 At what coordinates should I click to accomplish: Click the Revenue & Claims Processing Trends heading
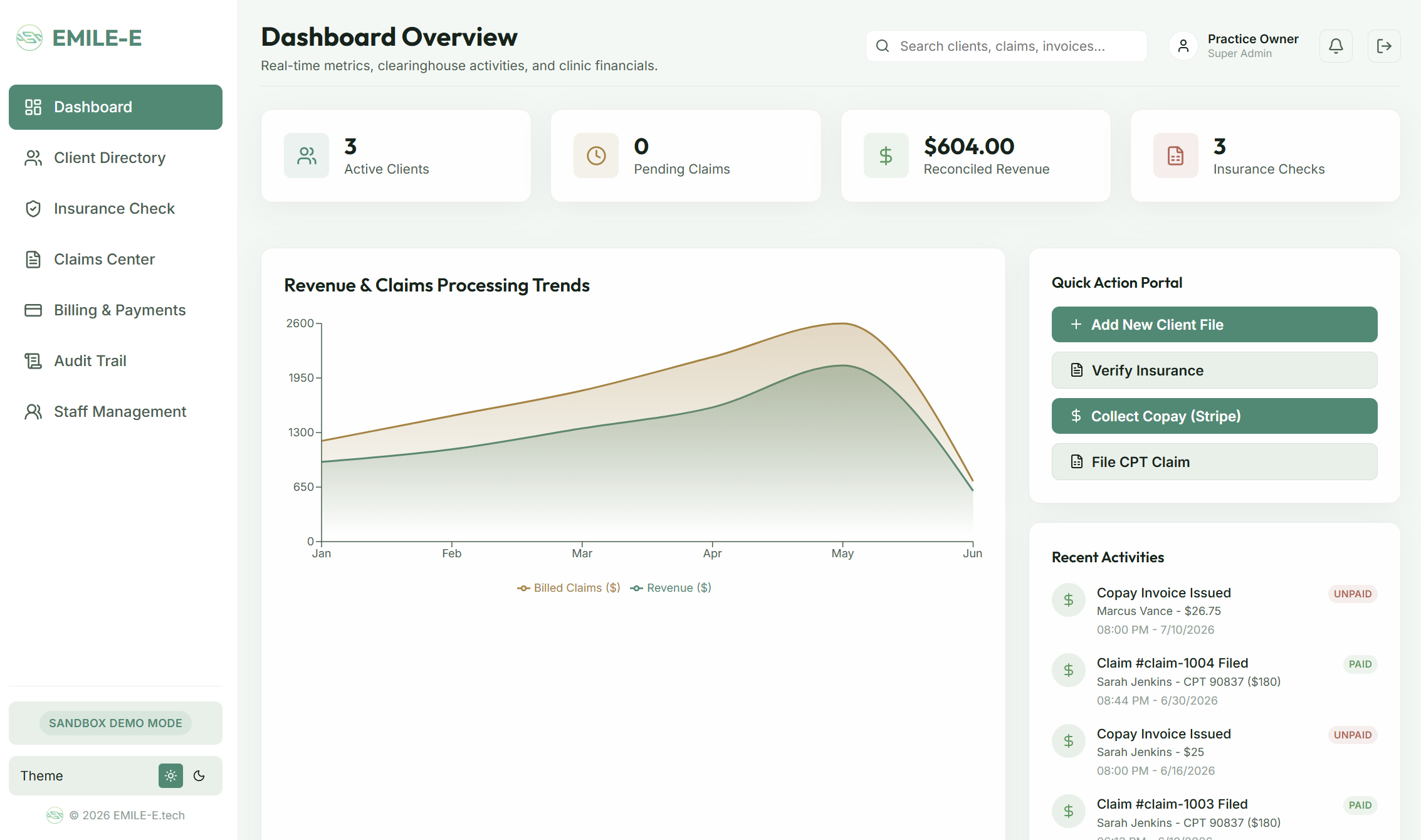[x=437, y=285]
